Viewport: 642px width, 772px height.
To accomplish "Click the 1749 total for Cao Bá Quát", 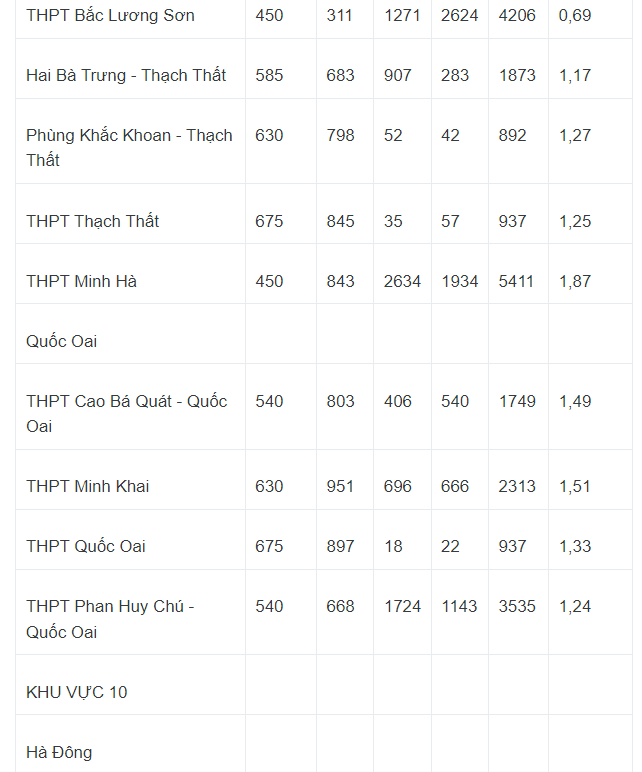I will (x=517, y=401).
